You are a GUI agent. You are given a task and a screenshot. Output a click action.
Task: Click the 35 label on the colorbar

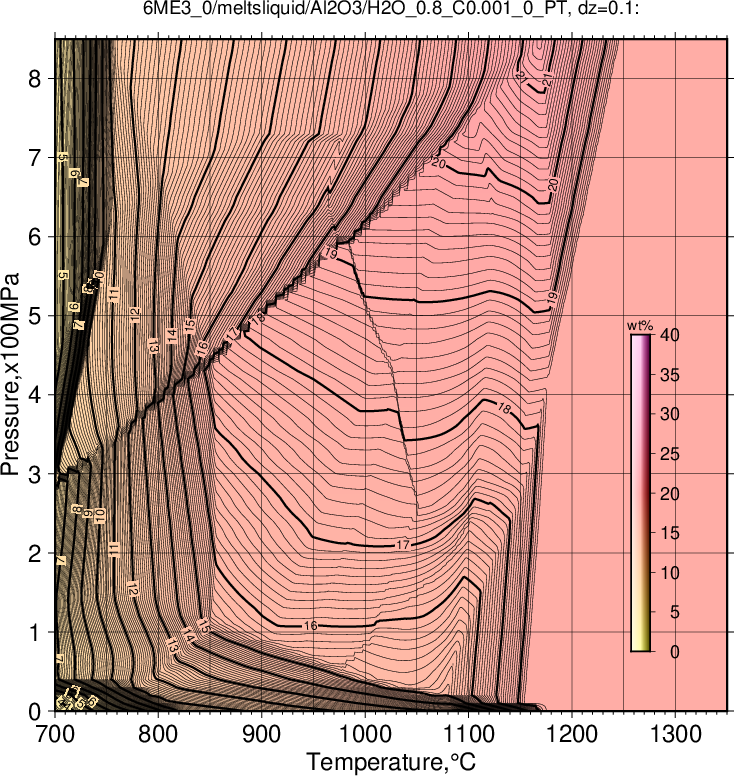tap(670, 375)
